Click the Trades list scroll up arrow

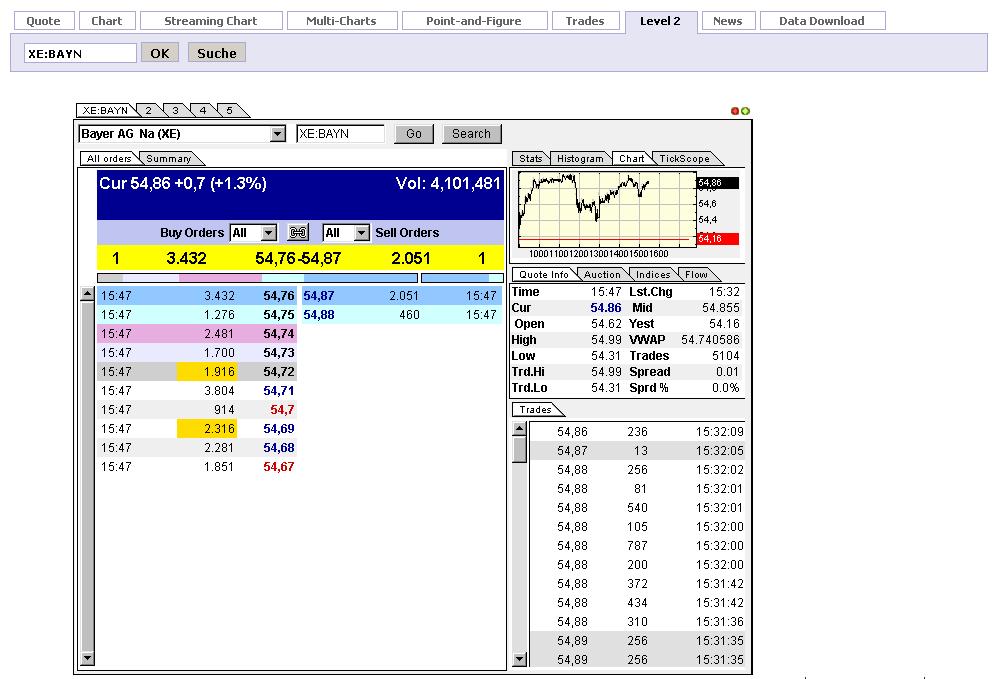(x=519, y=429)
